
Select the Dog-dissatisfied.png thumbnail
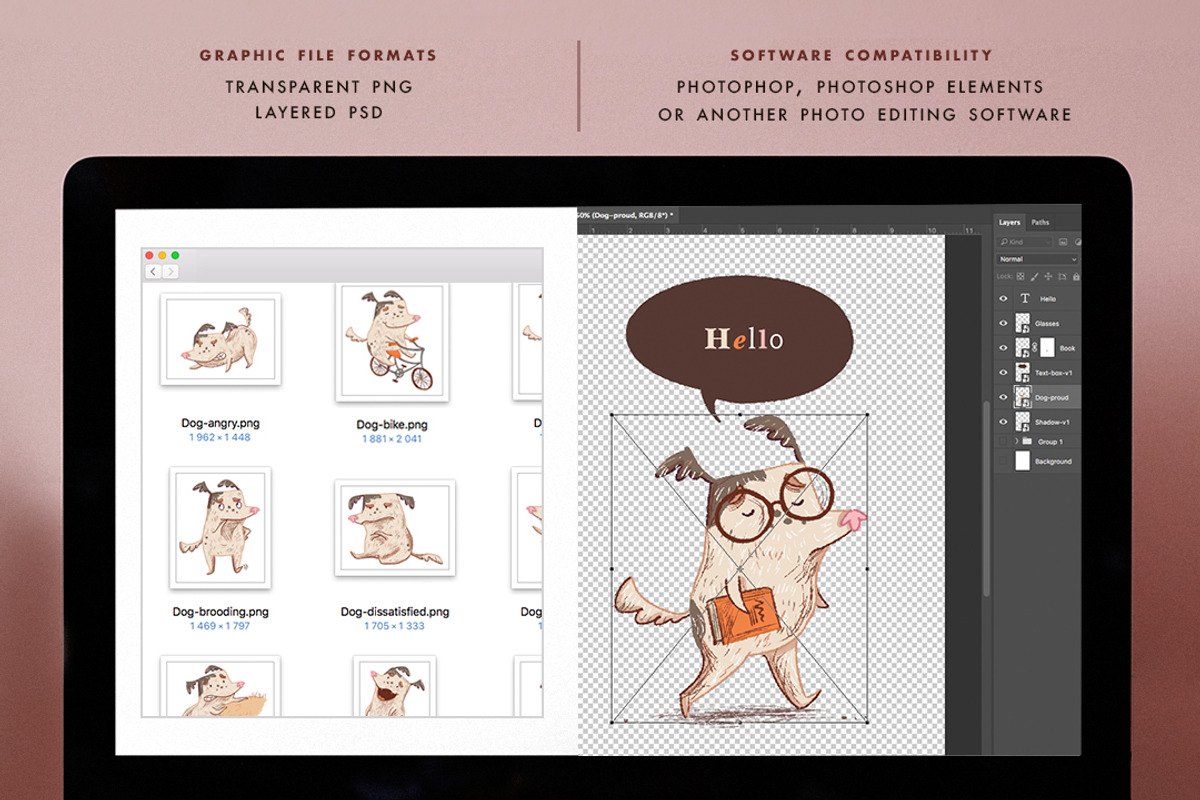point(394,527)
